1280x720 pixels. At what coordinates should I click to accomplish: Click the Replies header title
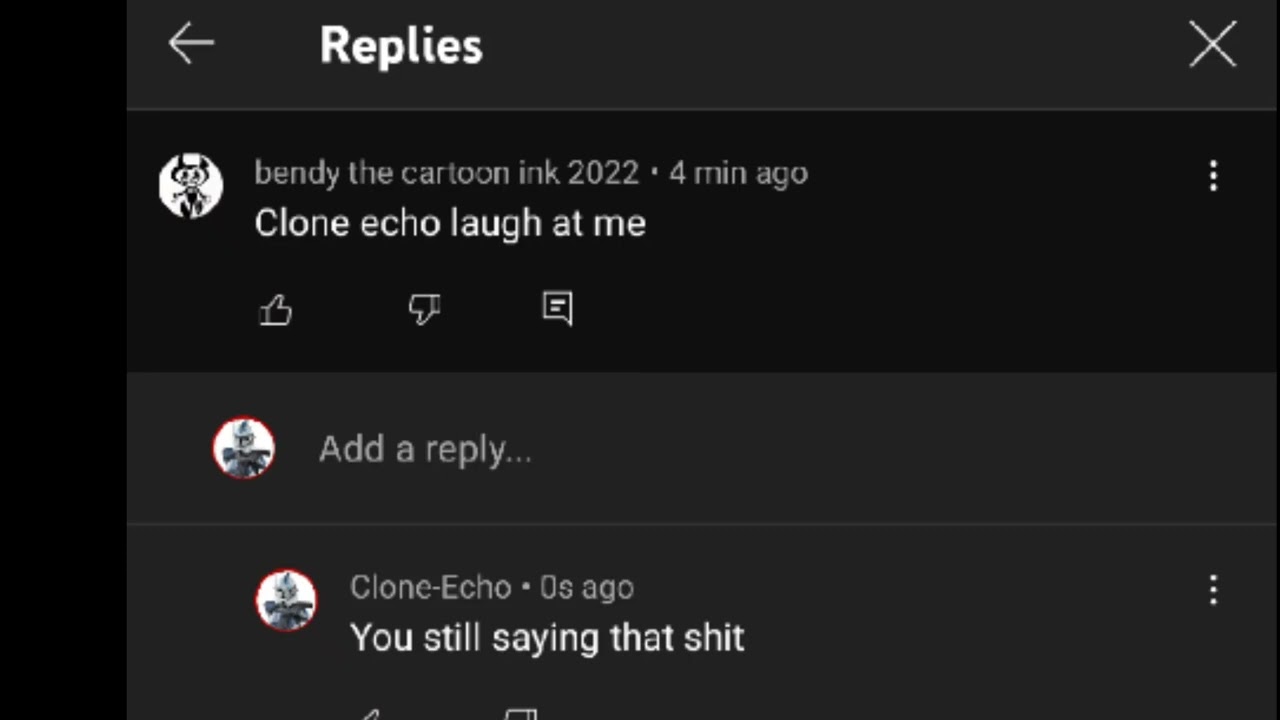pos(401,46)
